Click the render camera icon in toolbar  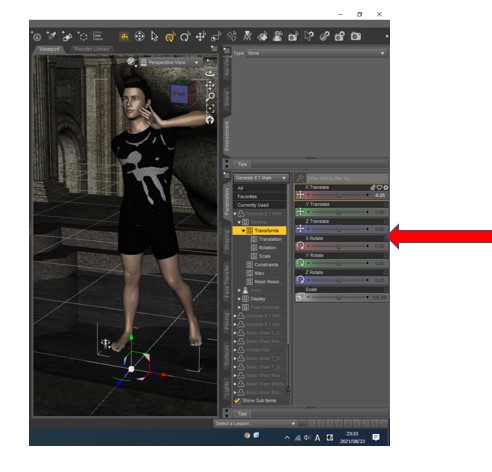tap(356, 36)
